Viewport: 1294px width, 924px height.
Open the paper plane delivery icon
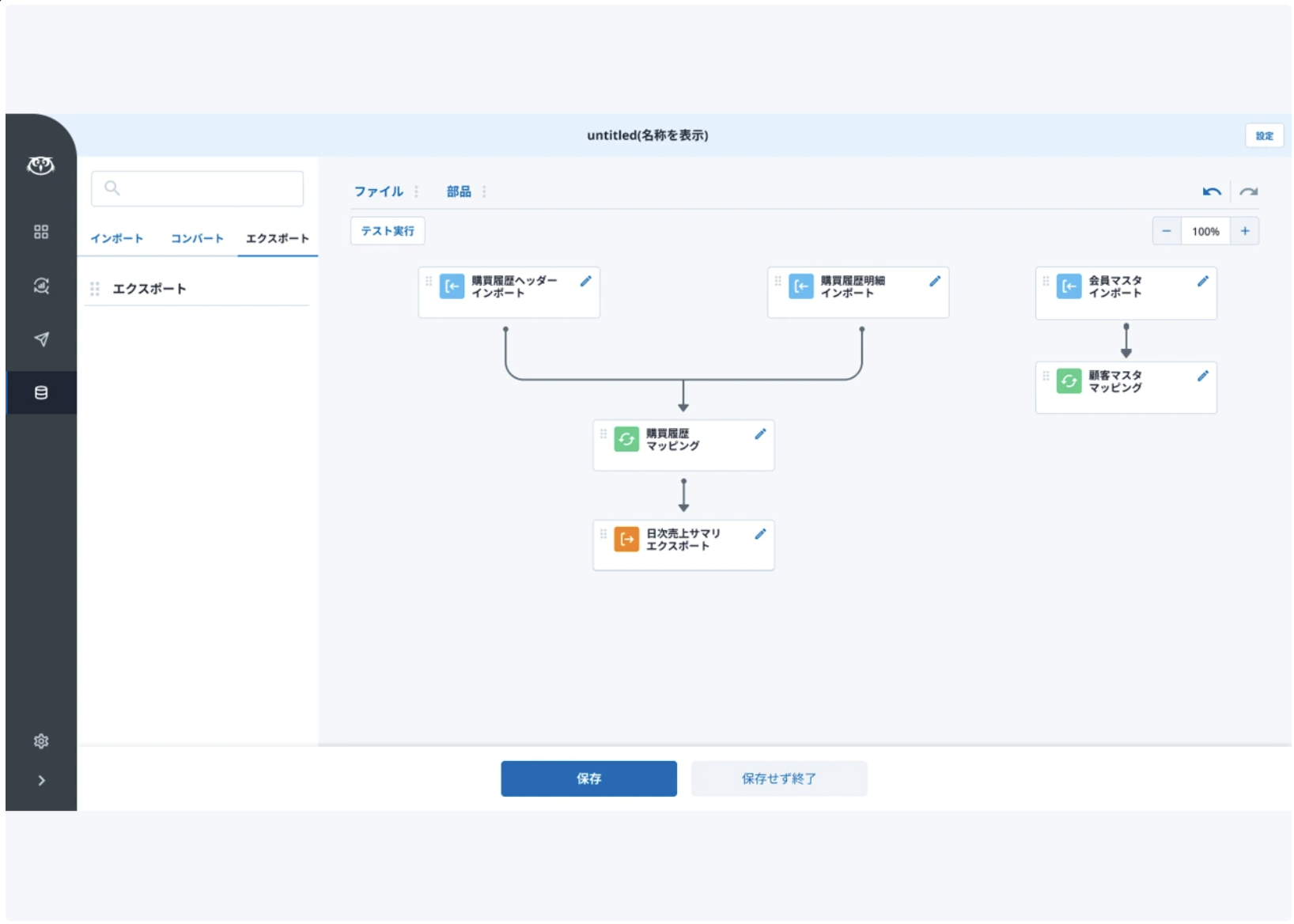pos(41,339)
